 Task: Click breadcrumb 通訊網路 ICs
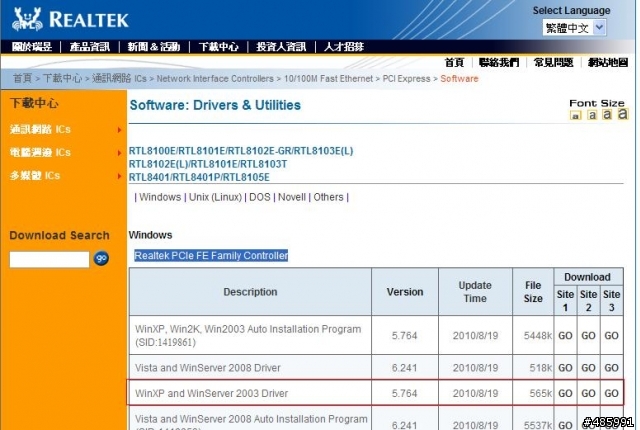pyautogui.click(x=119, y=78)
